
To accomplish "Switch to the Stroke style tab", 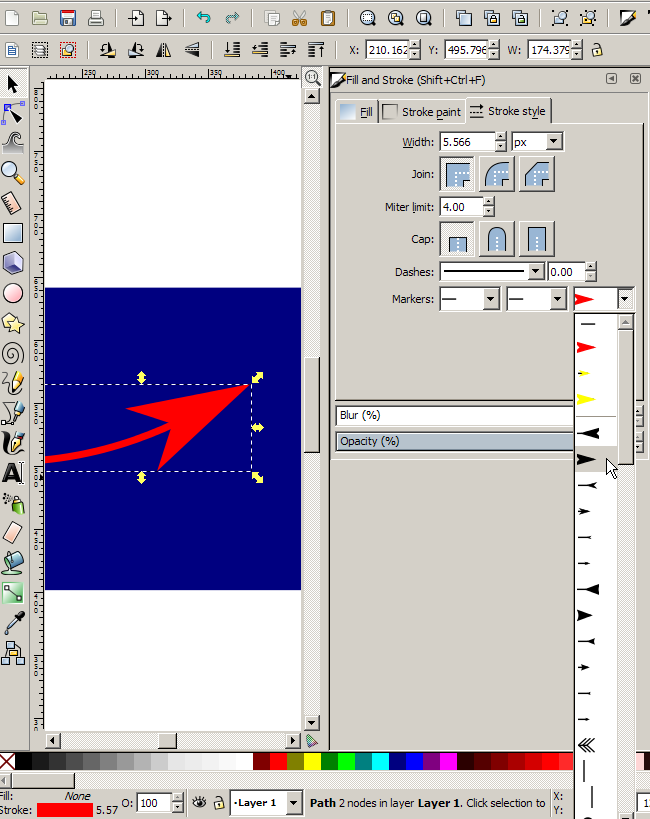I will [508, 111].
